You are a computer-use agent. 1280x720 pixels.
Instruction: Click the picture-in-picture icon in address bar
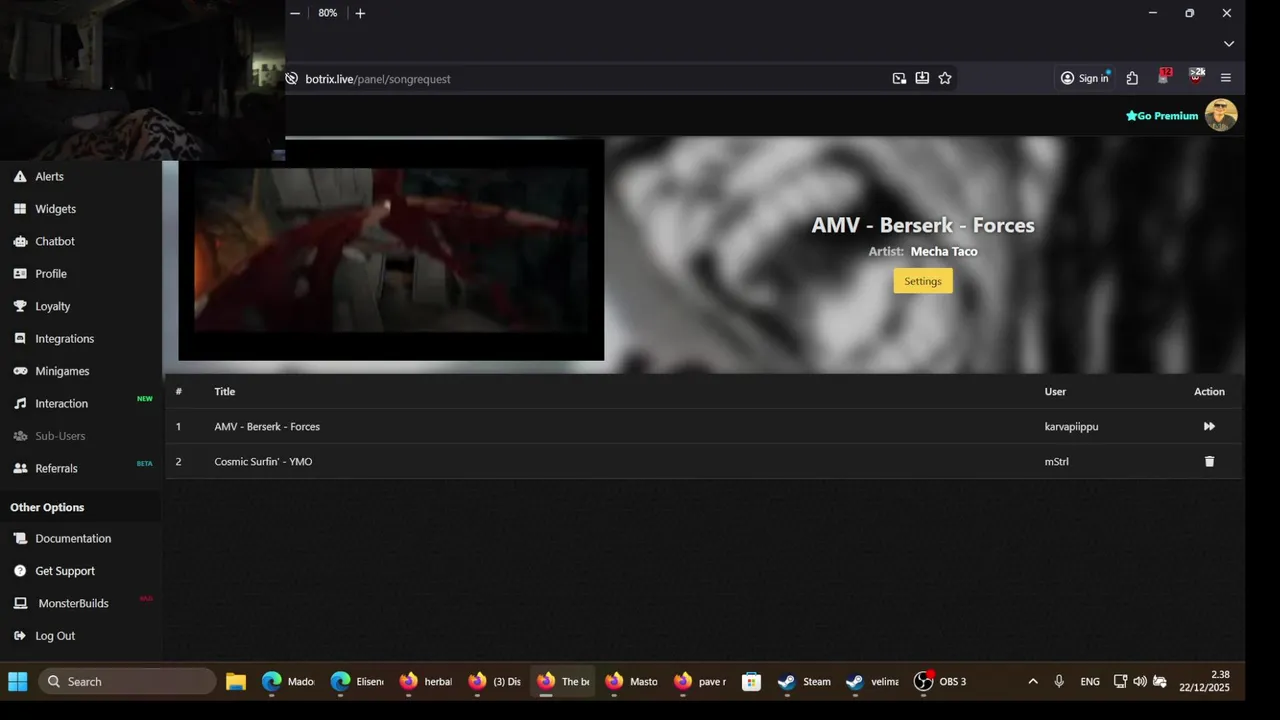pyautogui.click(x=899, y=78)
